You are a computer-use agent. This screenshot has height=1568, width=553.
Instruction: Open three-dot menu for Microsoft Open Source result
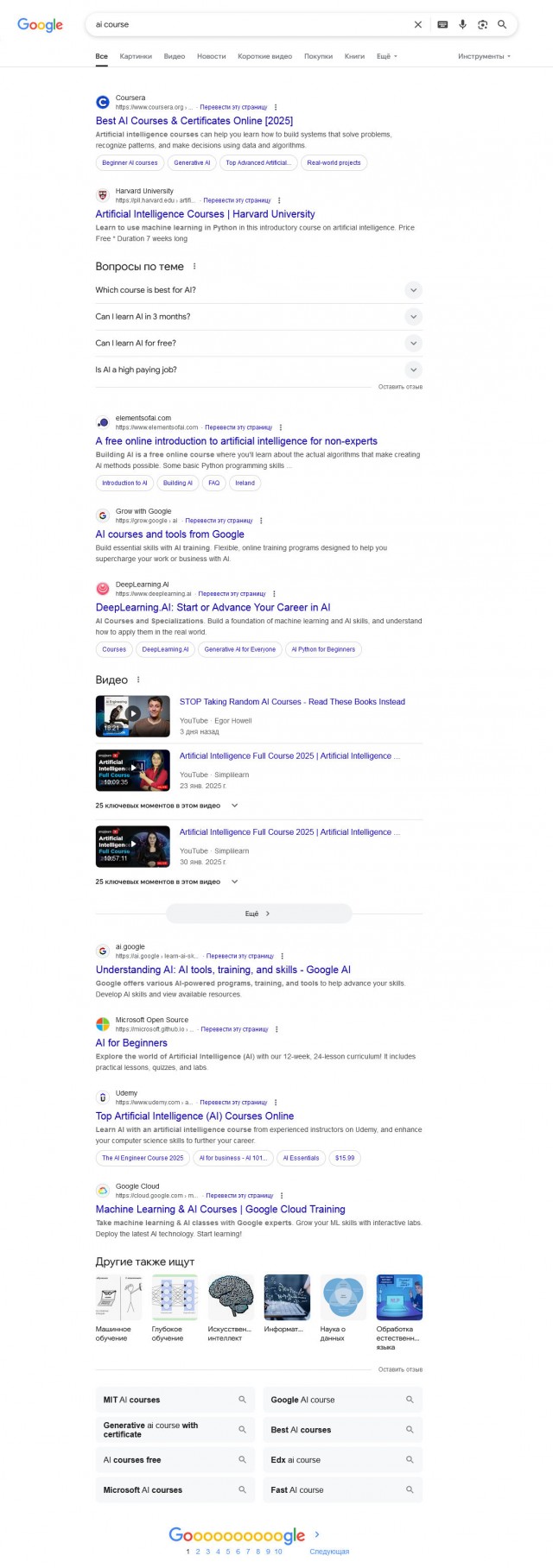(x=276, y=1029)
